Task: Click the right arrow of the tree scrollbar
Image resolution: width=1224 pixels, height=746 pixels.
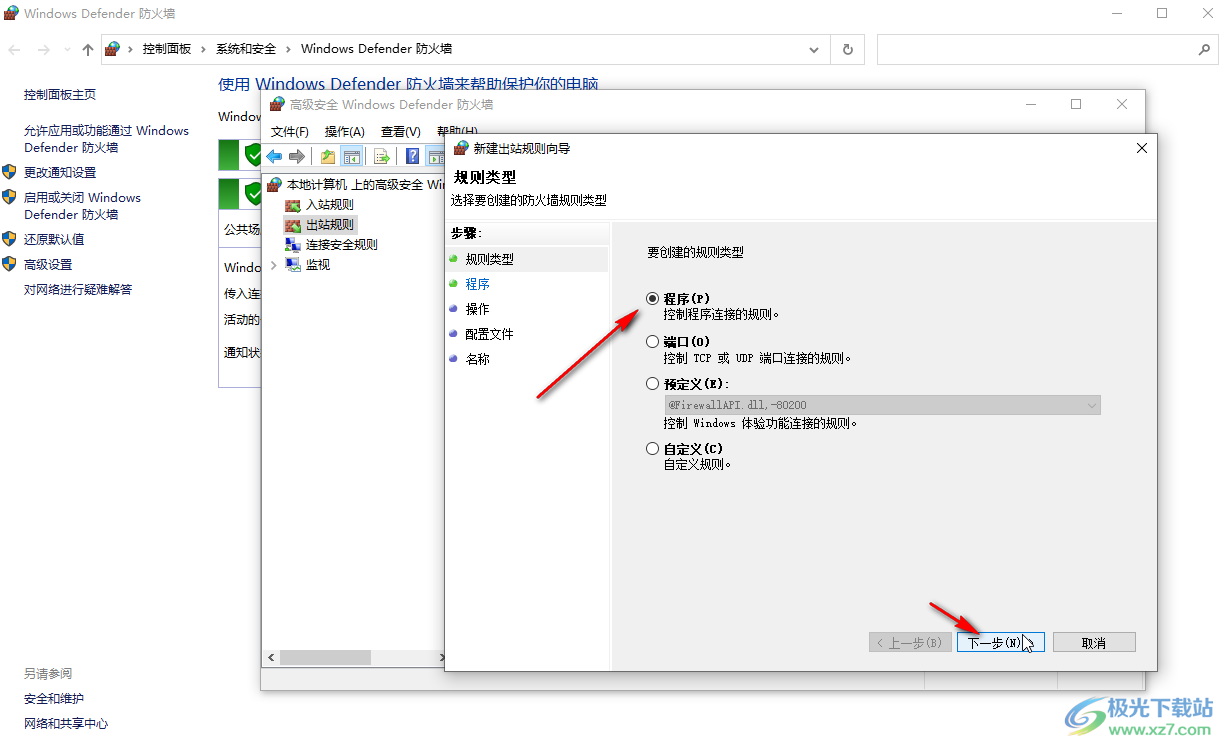Action: click(x=441, y=658)
